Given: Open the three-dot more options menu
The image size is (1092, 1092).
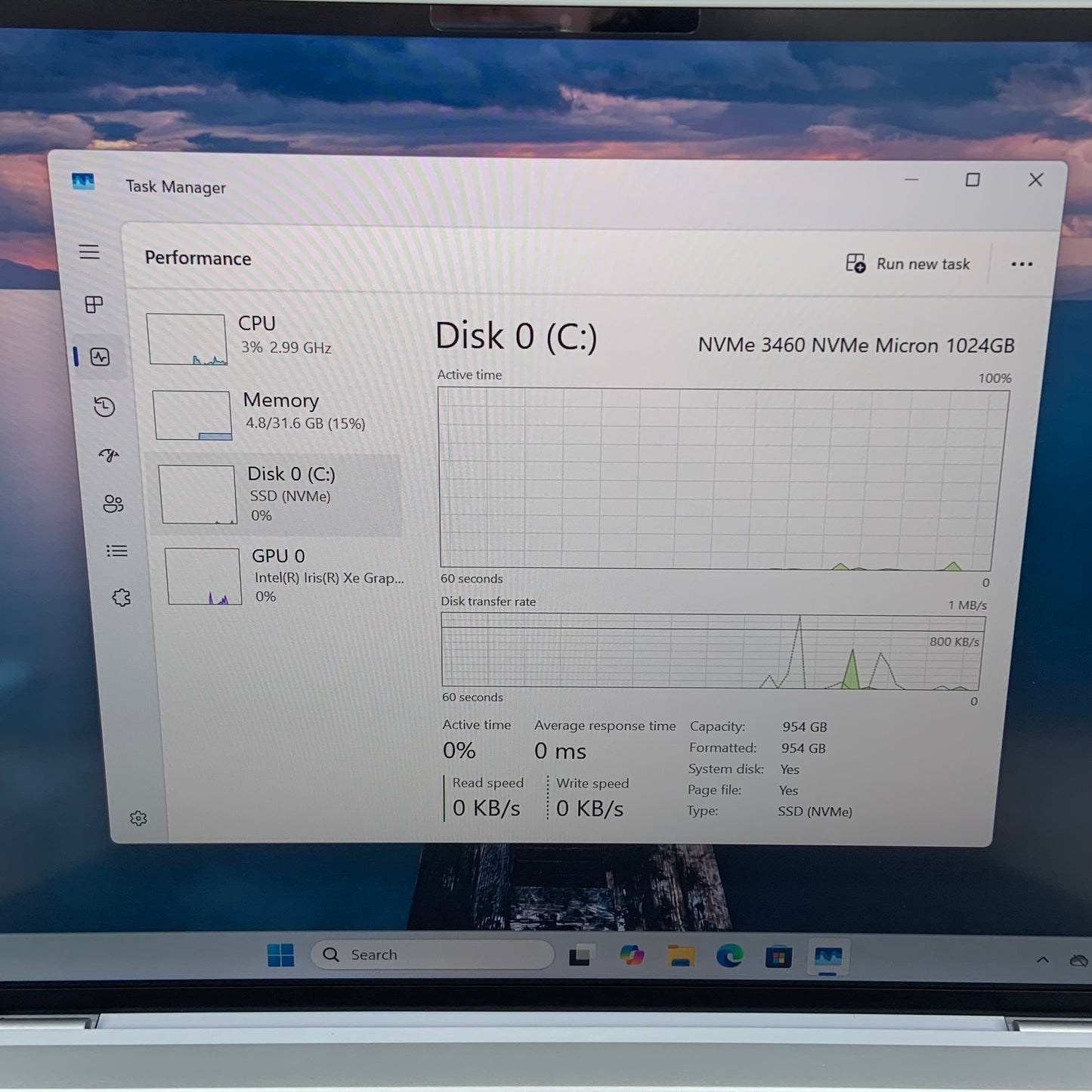Looking at the screenshot, I should pyautogui.click(x=1022, y=264).
